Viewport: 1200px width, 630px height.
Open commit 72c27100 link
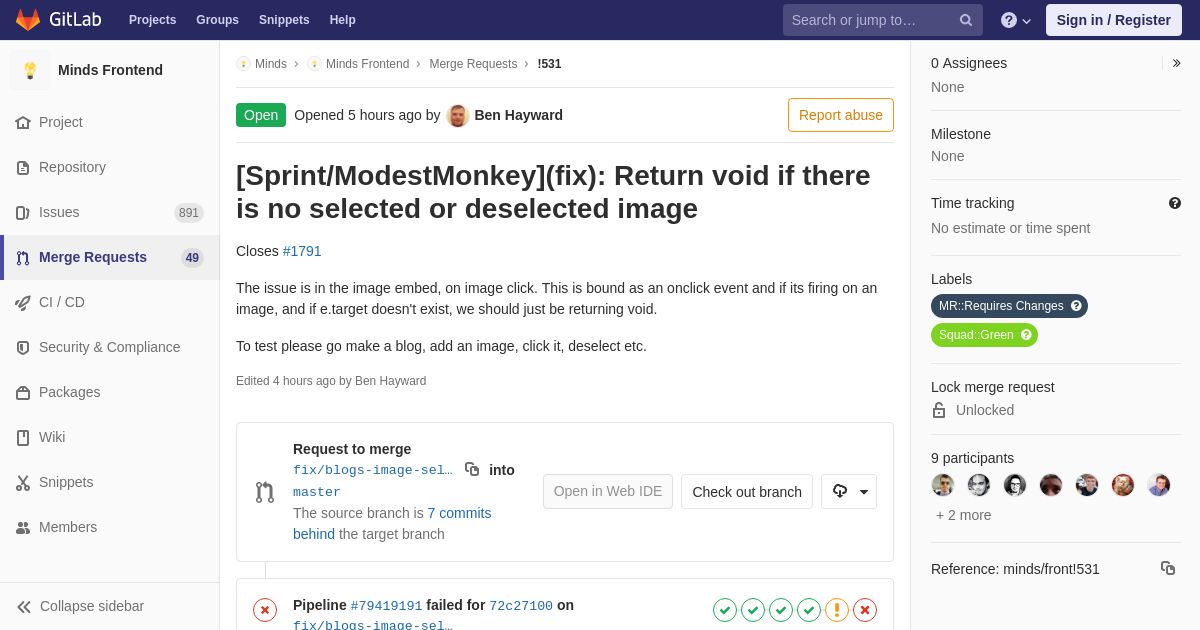pyautogui.click(x=521, y=606)
